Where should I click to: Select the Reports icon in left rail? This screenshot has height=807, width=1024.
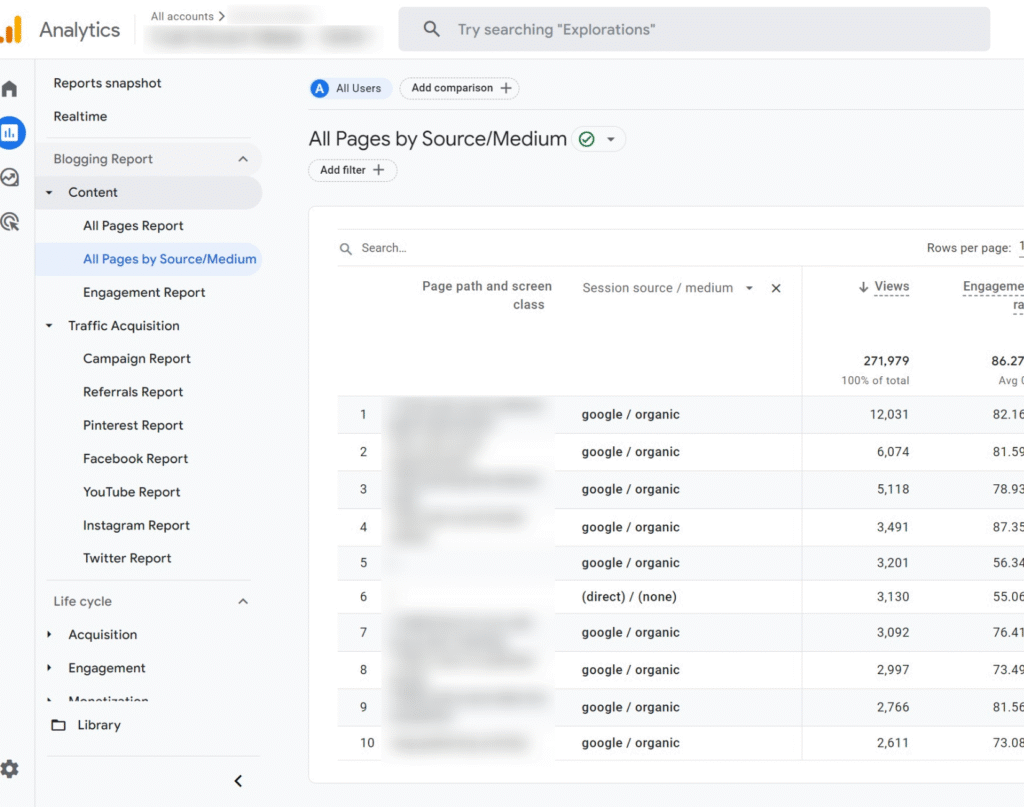point(10,132)
